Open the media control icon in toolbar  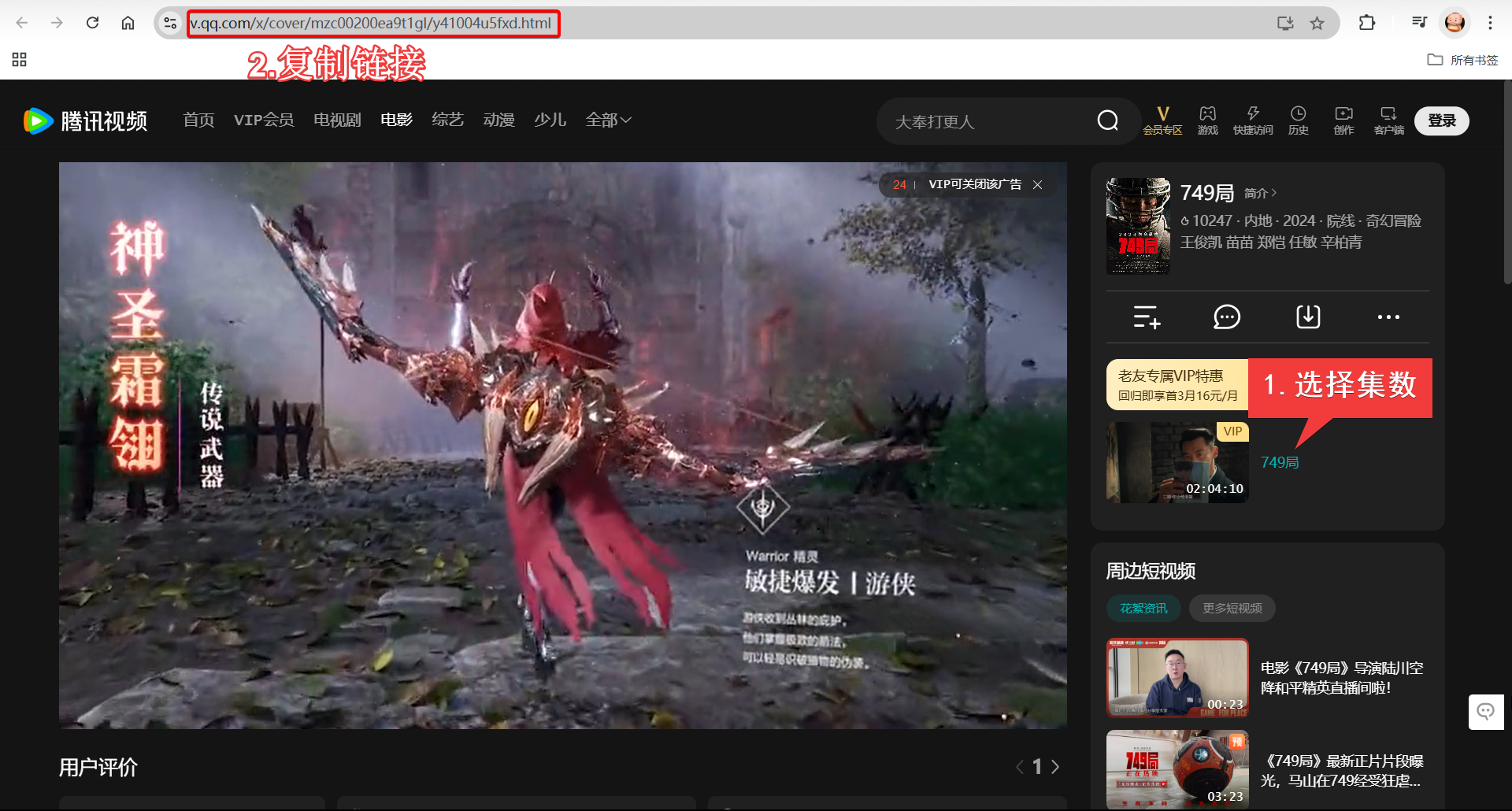[x=1419, y=23]
